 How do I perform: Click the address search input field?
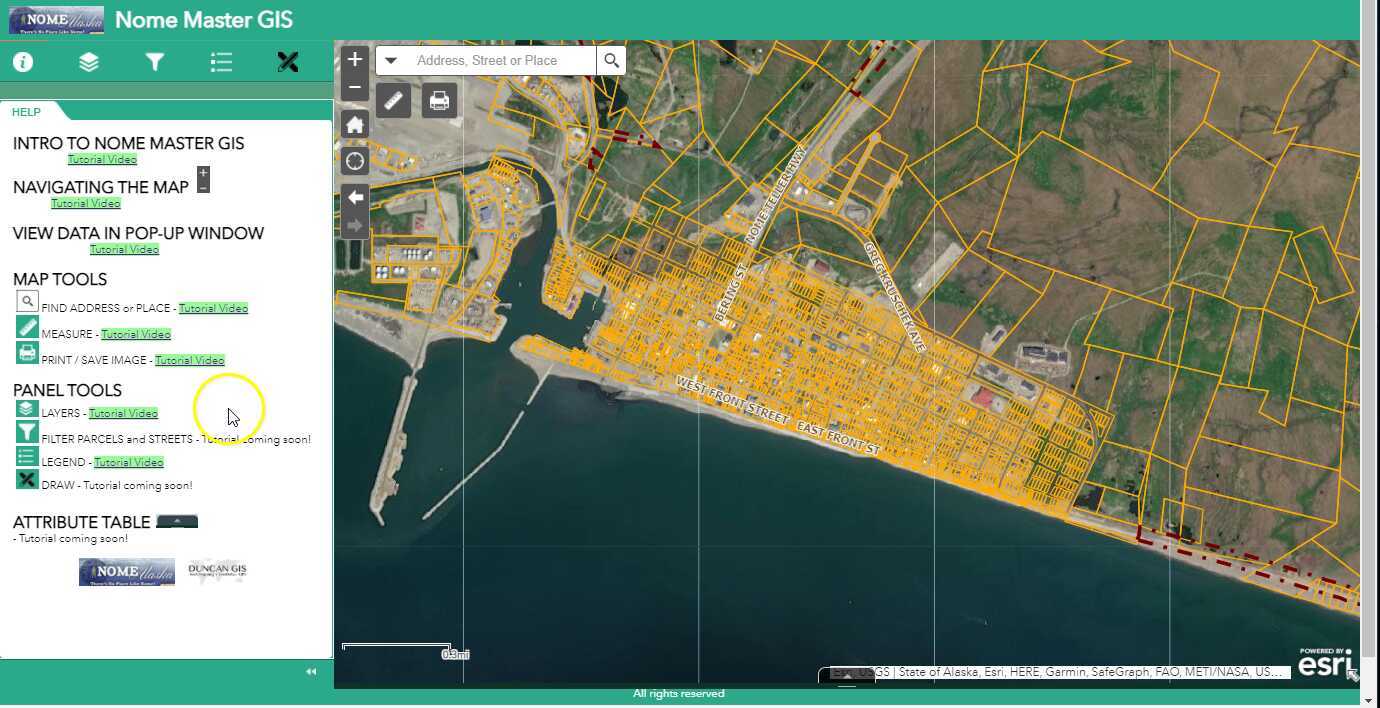coord(500,61)
